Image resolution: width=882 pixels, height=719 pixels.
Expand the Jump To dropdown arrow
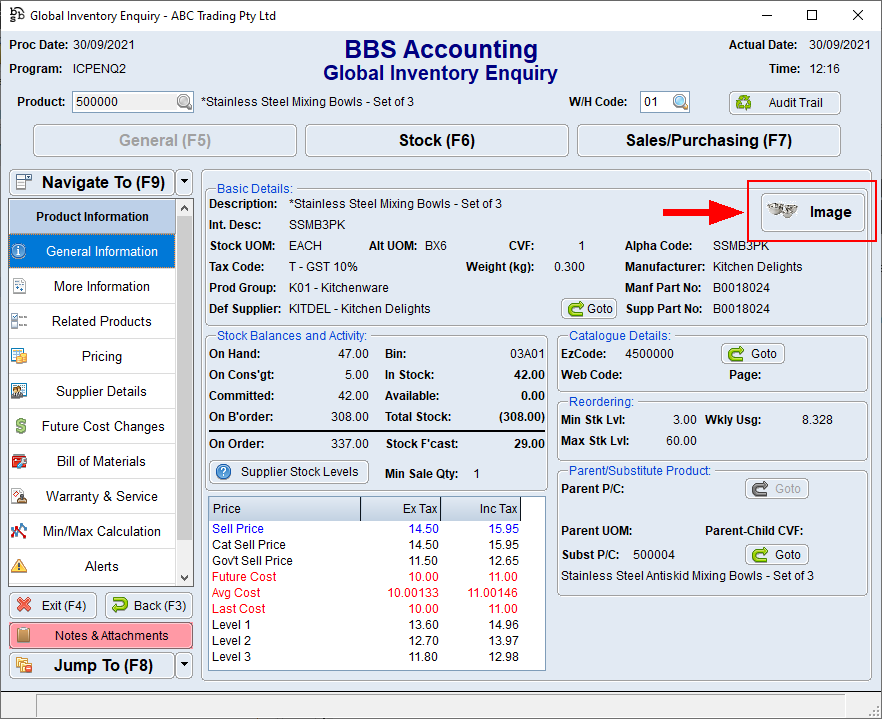(x=184, y=665)
